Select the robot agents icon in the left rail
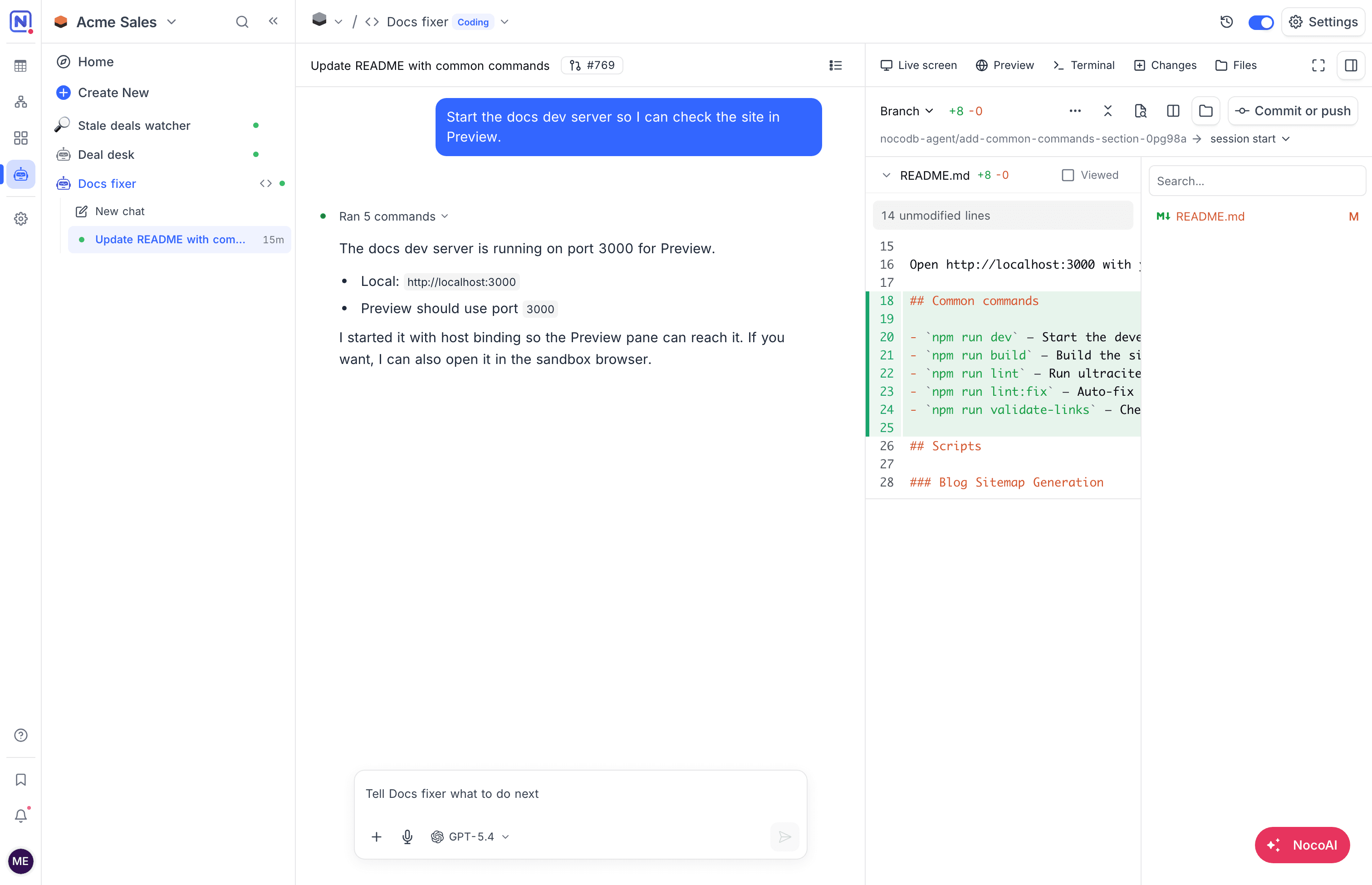 tap(21, 174)
